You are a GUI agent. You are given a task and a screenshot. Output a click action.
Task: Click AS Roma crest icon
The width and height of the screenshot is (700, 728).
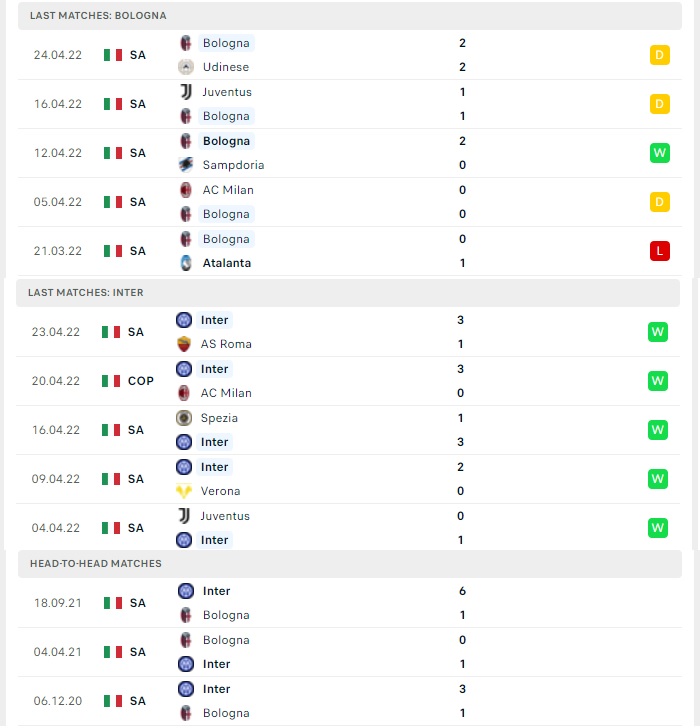(184, 344)
